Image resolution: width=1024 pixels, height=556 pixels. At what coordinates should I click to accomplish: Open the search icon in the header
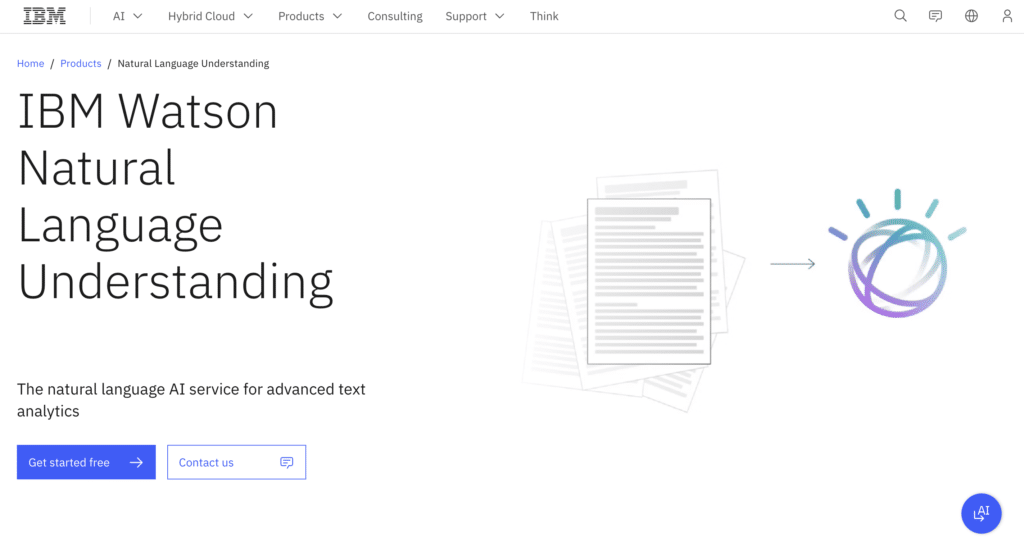point(901,16)
